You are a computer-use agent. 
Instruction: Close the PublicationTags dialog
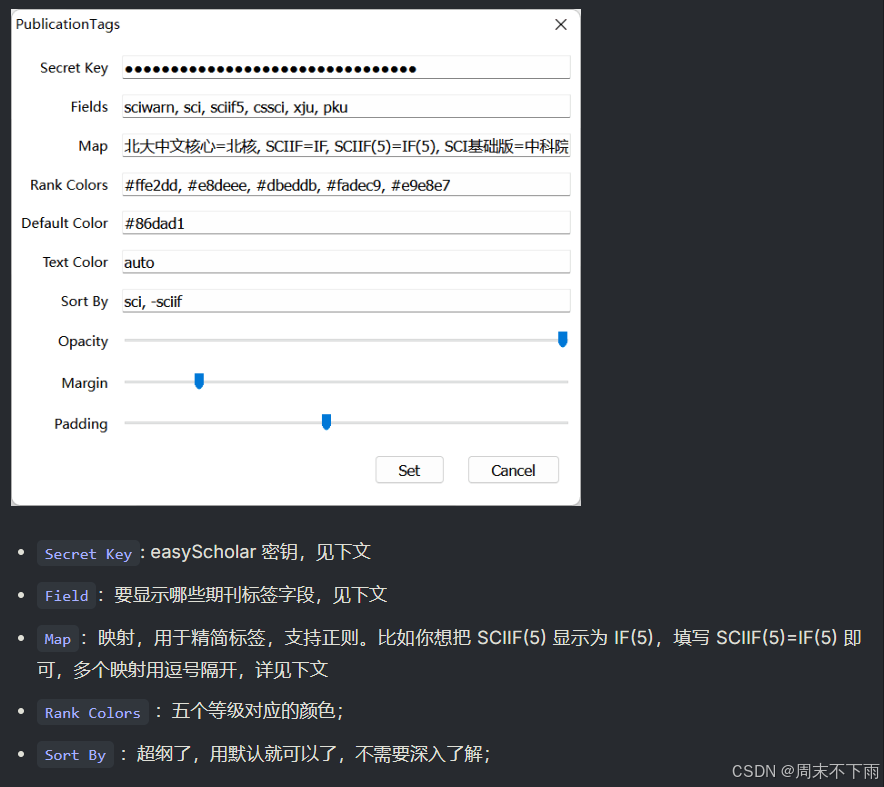point(560,24)
